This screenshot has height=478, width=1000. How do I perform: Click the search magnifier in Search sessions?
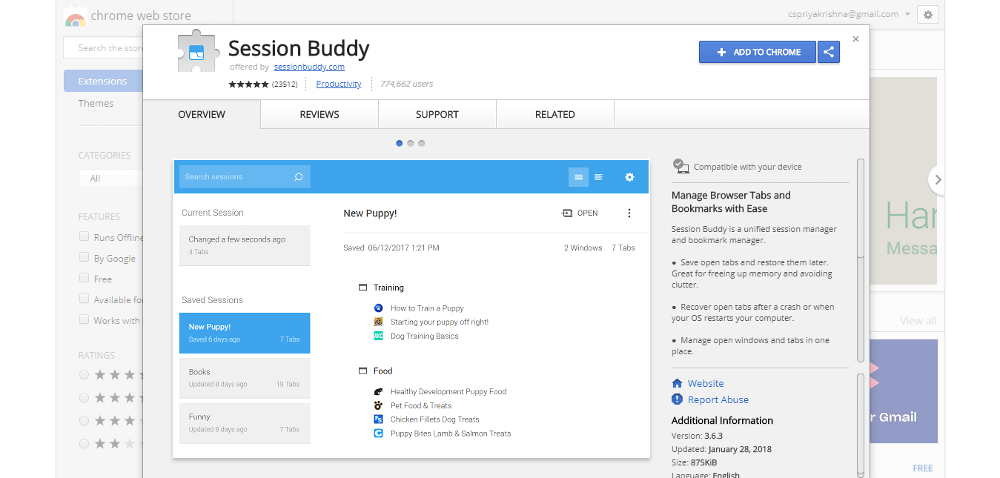298,177
